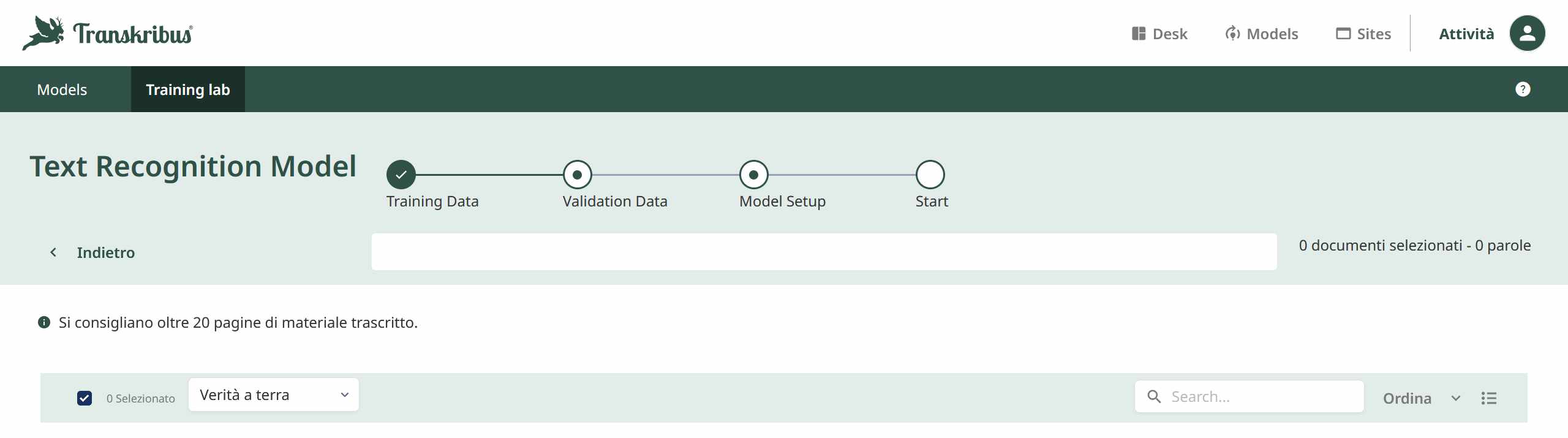
Task: Open Desk from top navigation
Action: [x=1159, y=34]
